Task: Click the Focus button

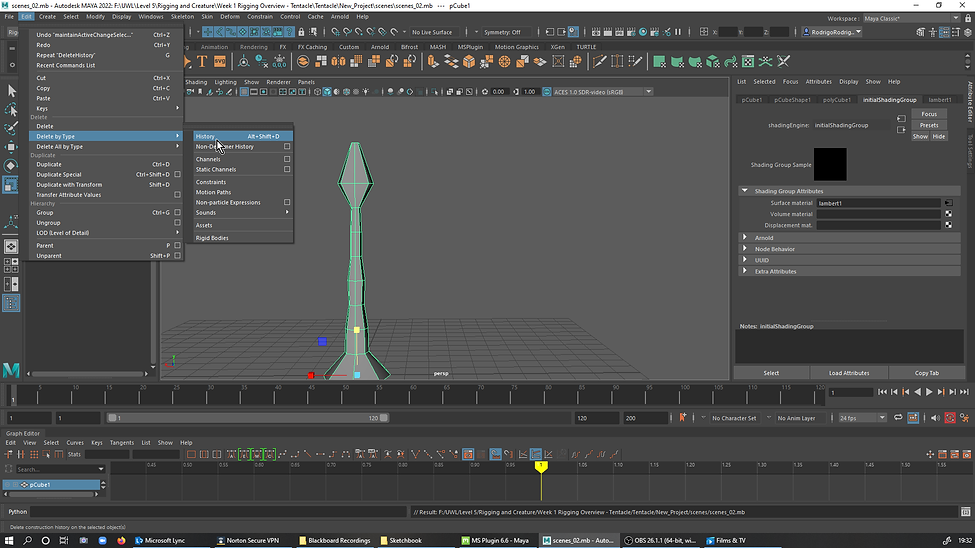Action: pyautogui.click(x=929, y=114)
